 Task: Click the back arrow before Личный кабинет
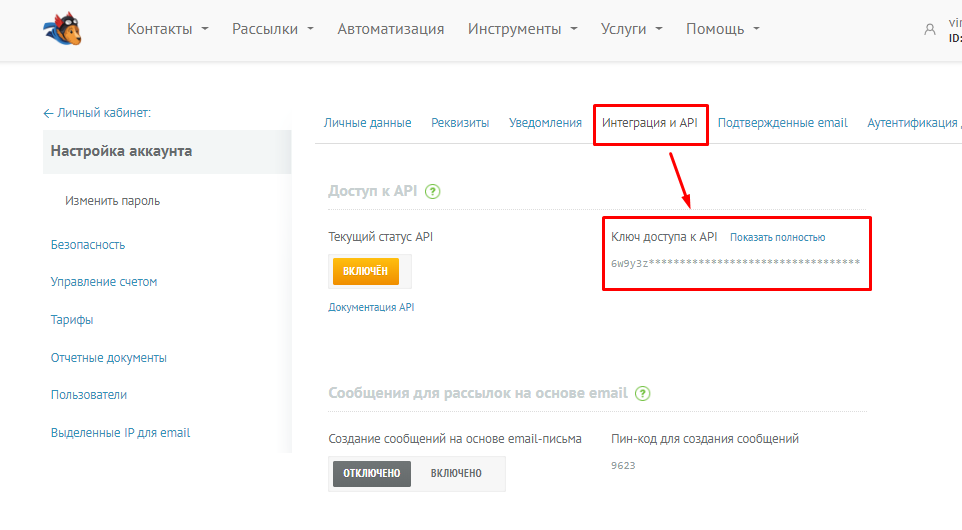[48, 113]
